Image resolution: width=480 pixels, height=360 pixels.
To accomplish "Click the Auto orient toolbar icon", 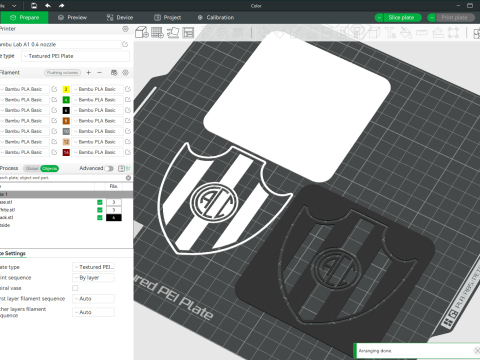I will [173, 32].
